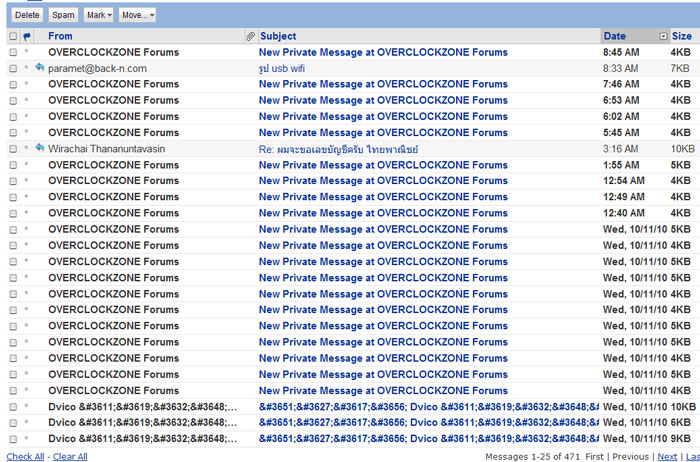Select the checkbox for Wirachai Thananuntavasin's email

(x=13, y=149)
